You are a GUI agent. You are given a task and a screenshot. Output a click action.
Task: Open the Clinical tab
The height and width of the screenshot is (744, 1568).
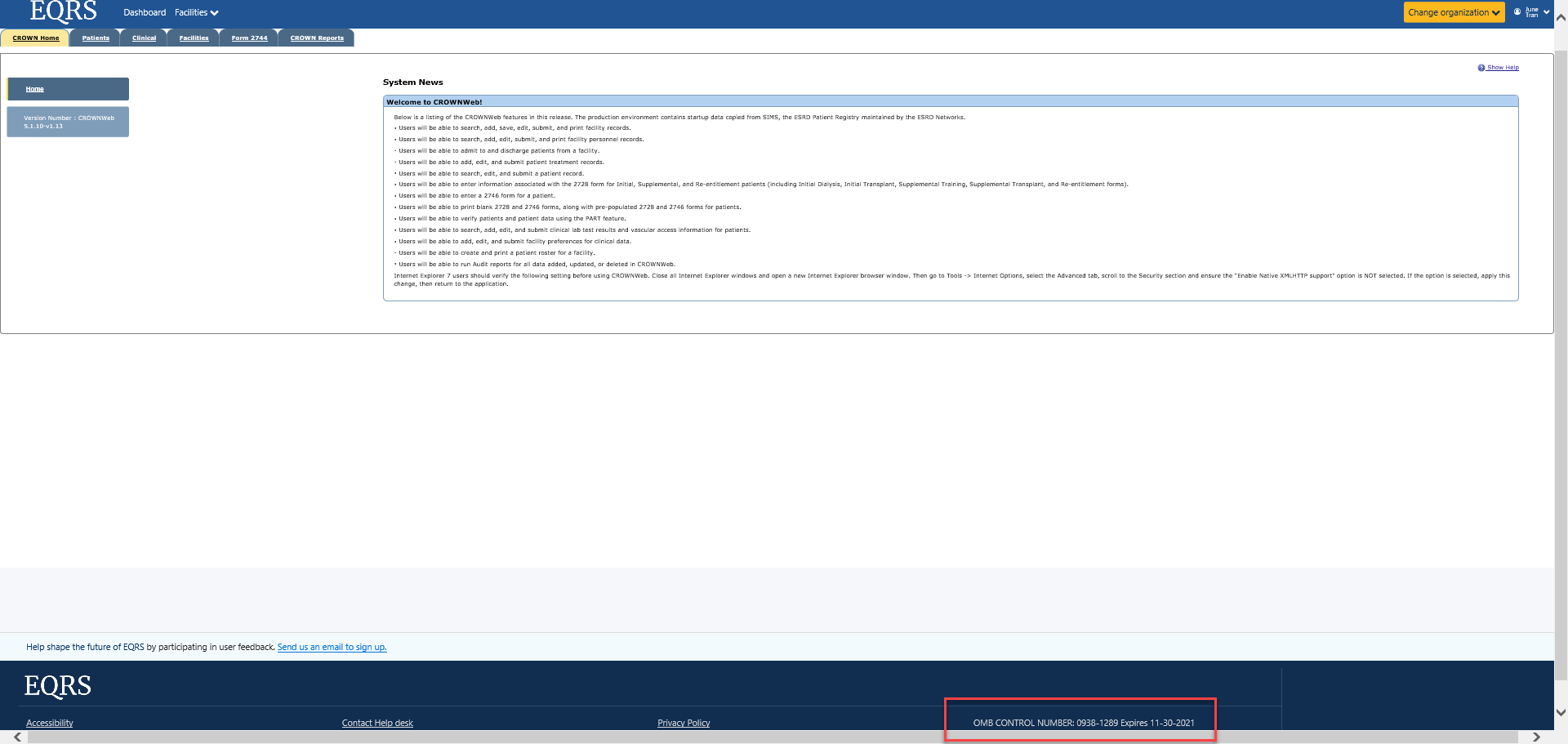[144, 38]
